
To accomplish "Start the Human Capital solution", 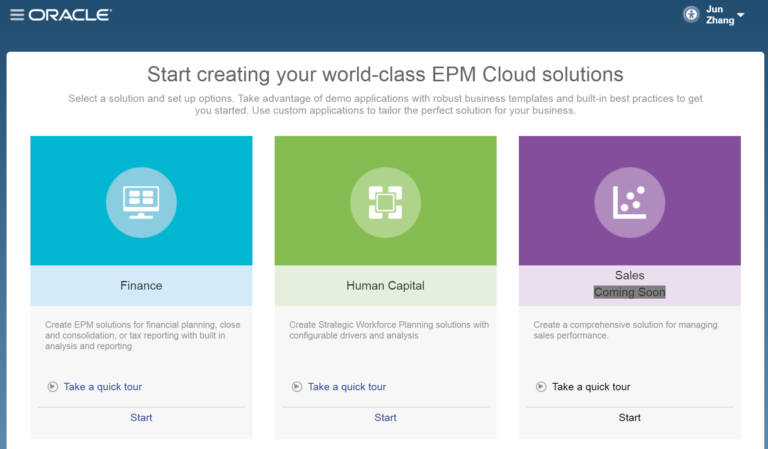I will [x=385, y=418].
